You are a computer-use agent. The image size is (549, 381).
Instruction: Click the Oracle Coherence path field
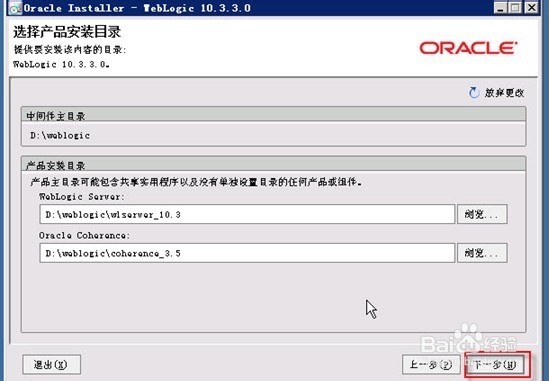tap(247, 253)
